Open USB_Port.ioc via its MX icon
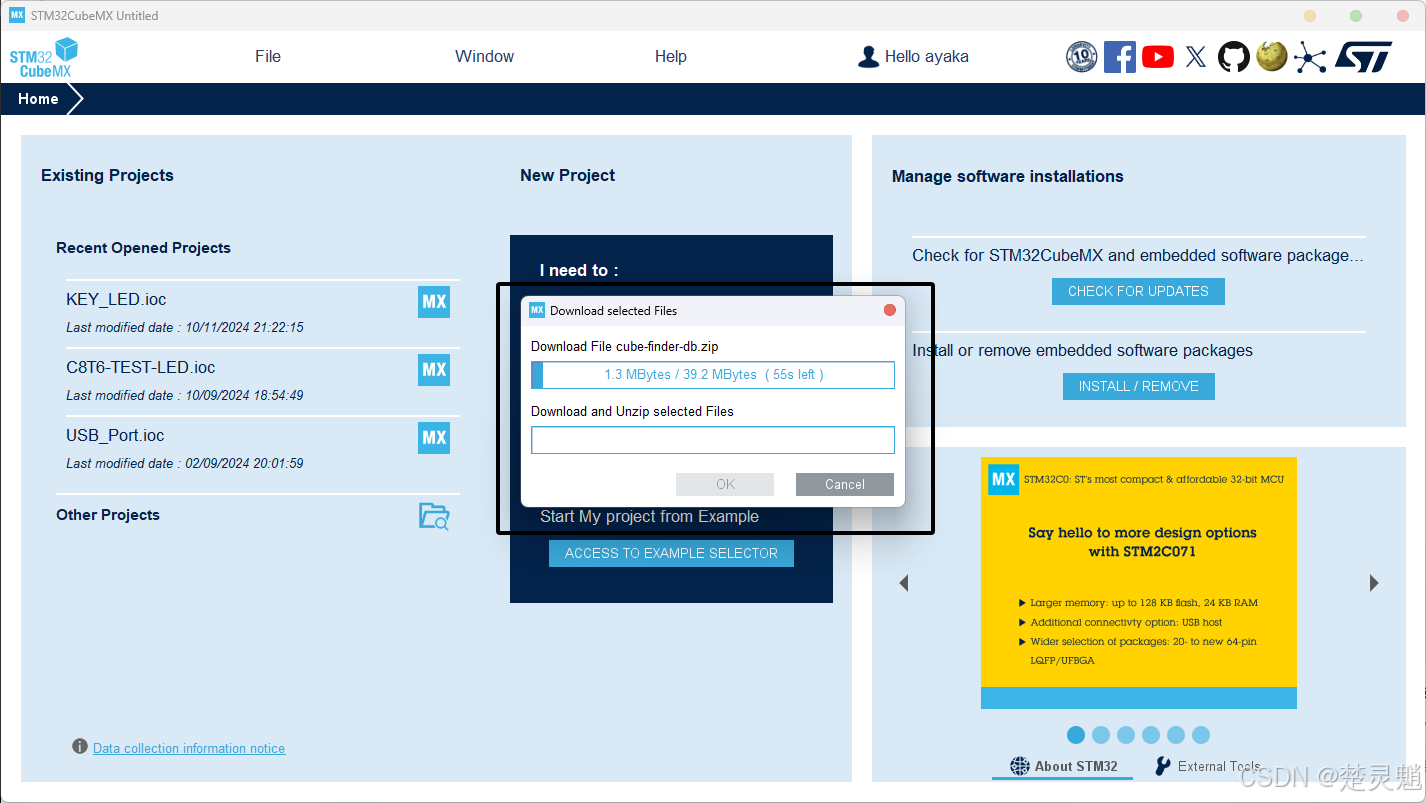The width and height of the screenshot is (1426, 803). pos(434,438)
